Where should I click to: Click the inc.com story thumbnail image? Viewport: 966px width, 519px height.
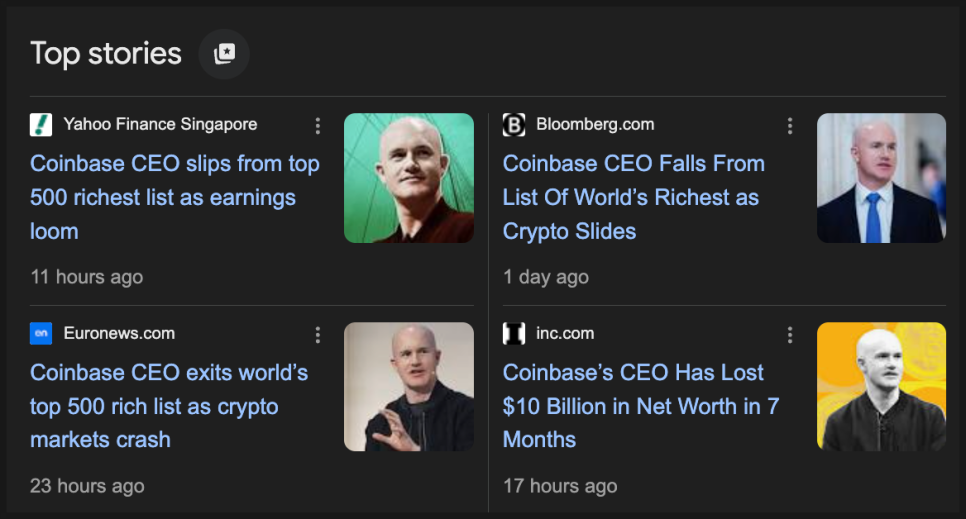(881, 386)
